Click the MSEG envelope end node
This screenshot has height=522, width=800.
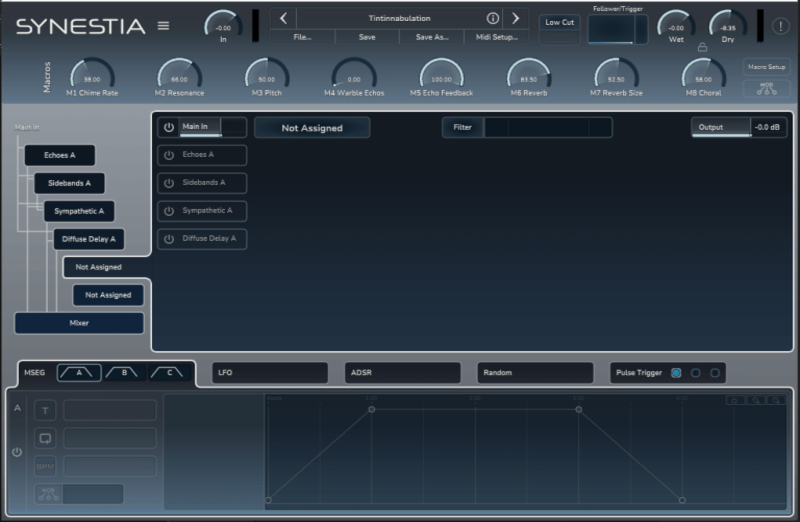[x=682, y=501]
